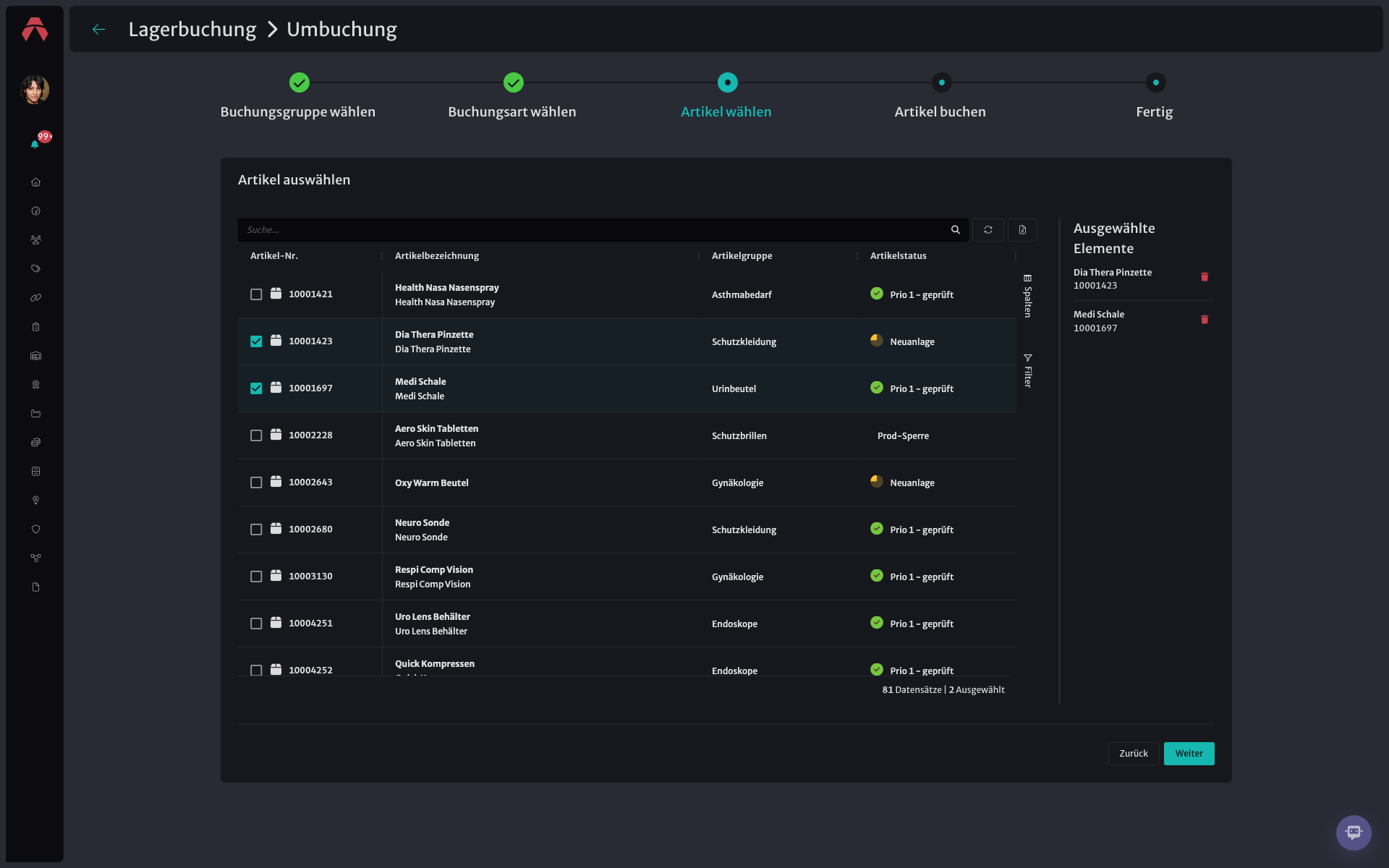The height and width of the screenshot is (868, 1389).
Task: Click into the Suche search field
Action: pyautogui.click(x=593, y=230)
